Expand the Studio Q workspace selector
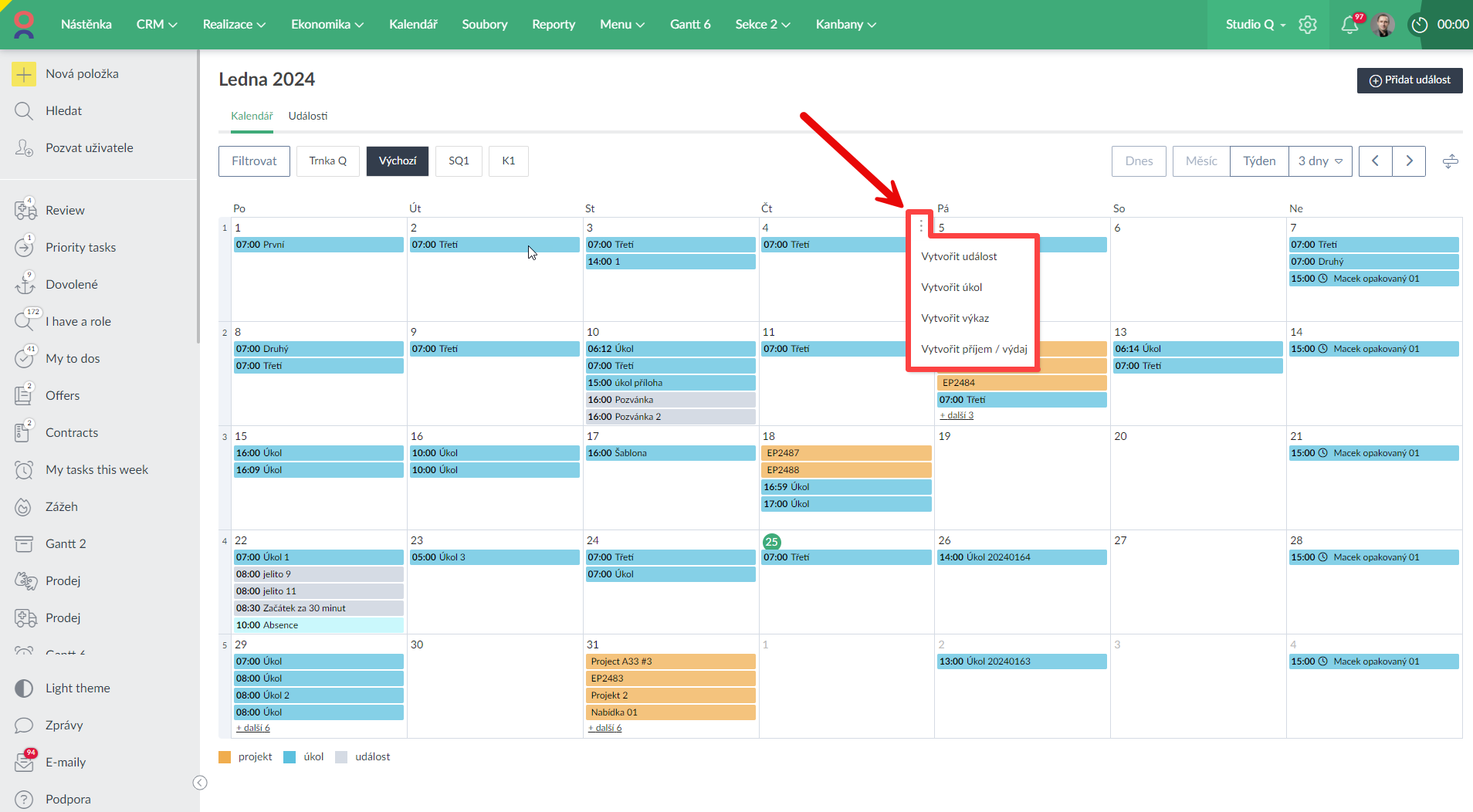1473x812 pixels. click(1255, 25)
